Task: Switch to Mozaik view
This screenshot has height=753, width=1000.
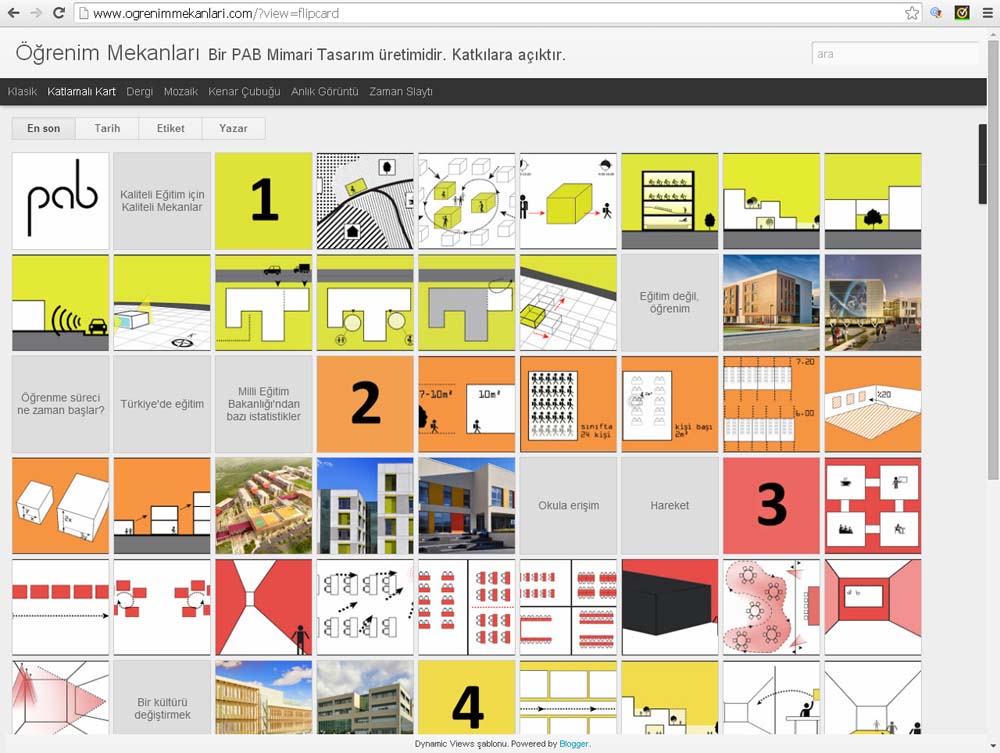Action: 181,92
